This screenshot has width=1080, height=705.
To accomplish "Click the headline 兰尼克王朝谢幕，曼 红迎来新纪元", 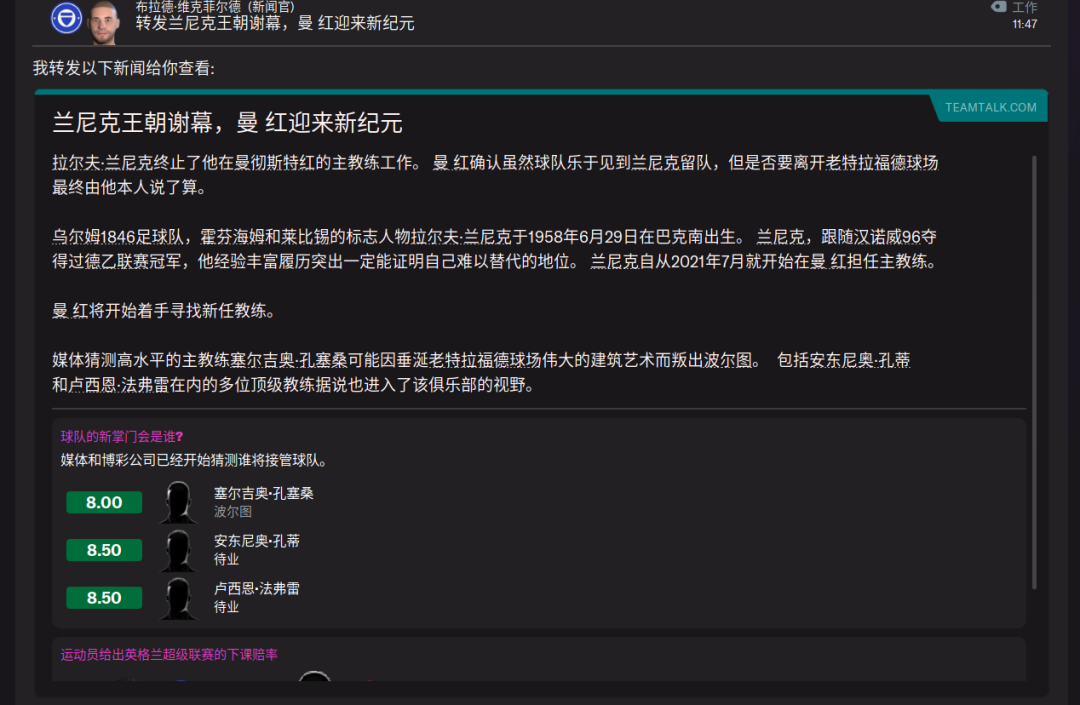I will [227, 123].
